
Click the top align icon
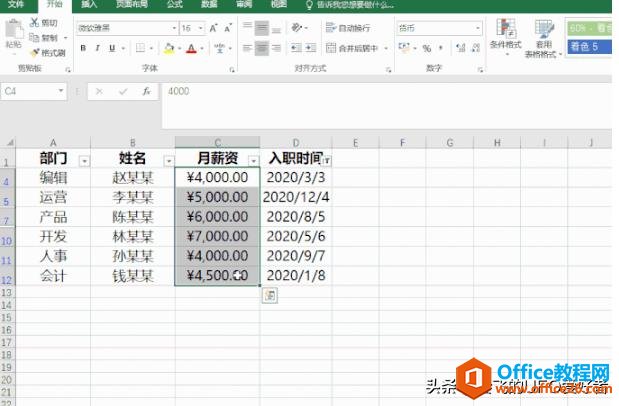247,28
